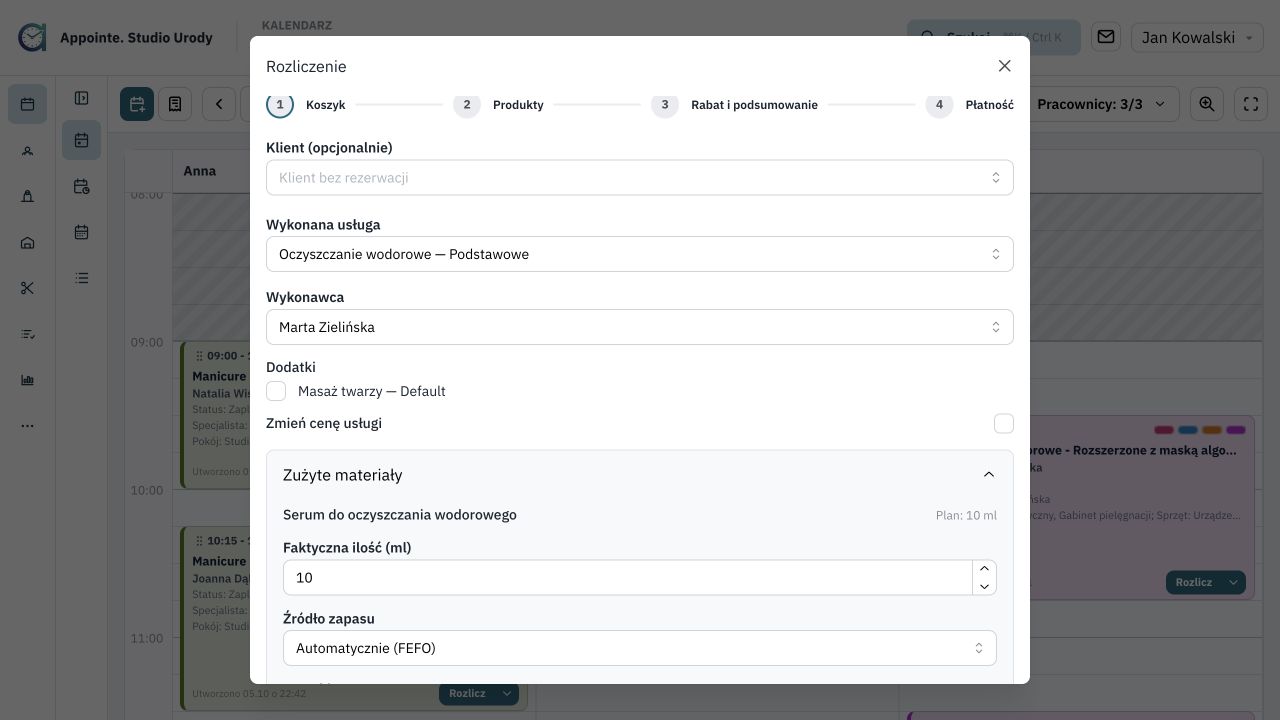
Task: Click the Faktyczna ilość (ml) input field
Action: (x=628, y=577)
